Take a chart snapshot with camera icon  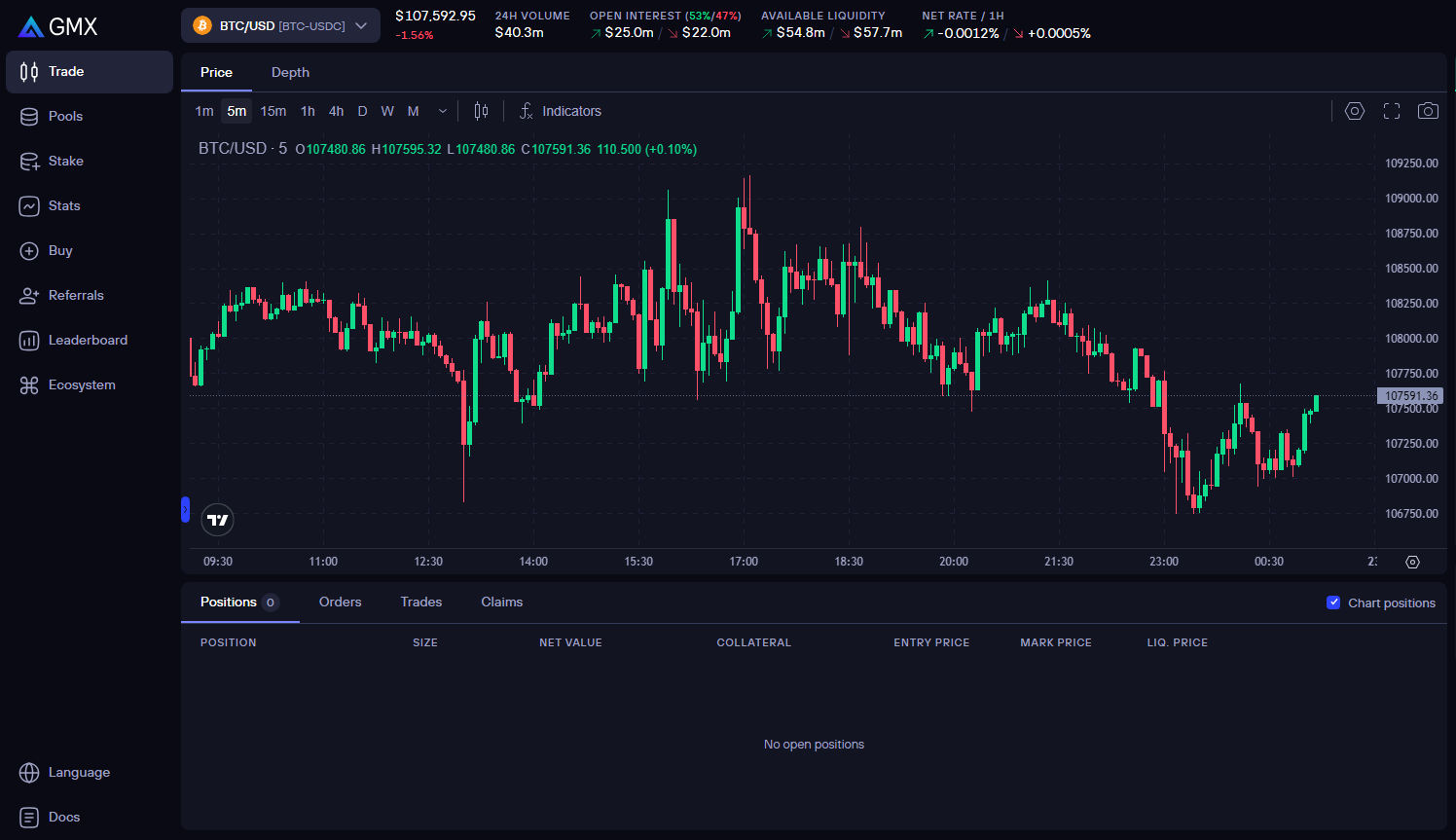1427,111
